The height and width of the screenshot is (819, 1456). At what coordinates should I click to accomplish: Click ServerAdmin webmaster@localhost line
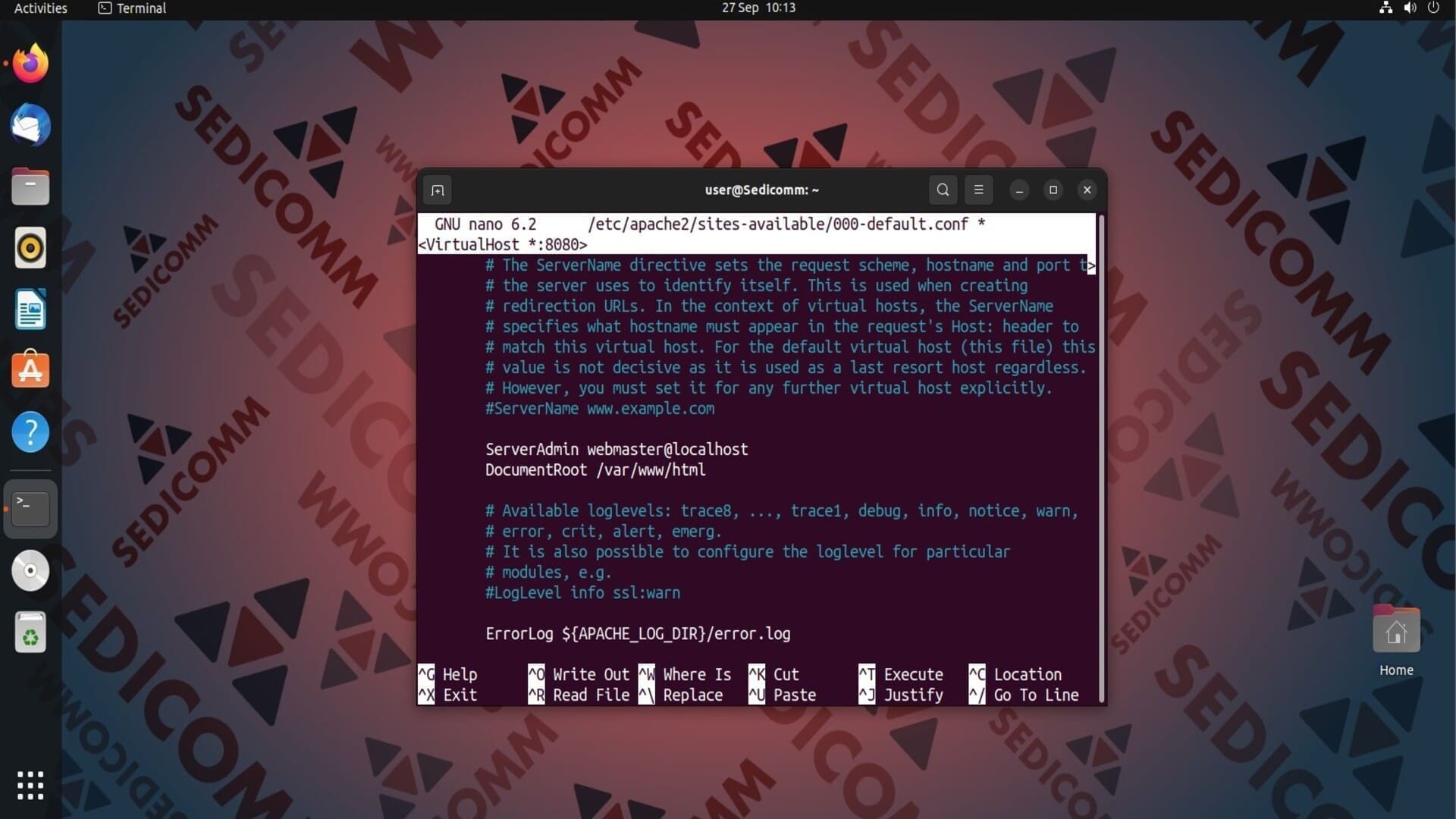point(617,450)
